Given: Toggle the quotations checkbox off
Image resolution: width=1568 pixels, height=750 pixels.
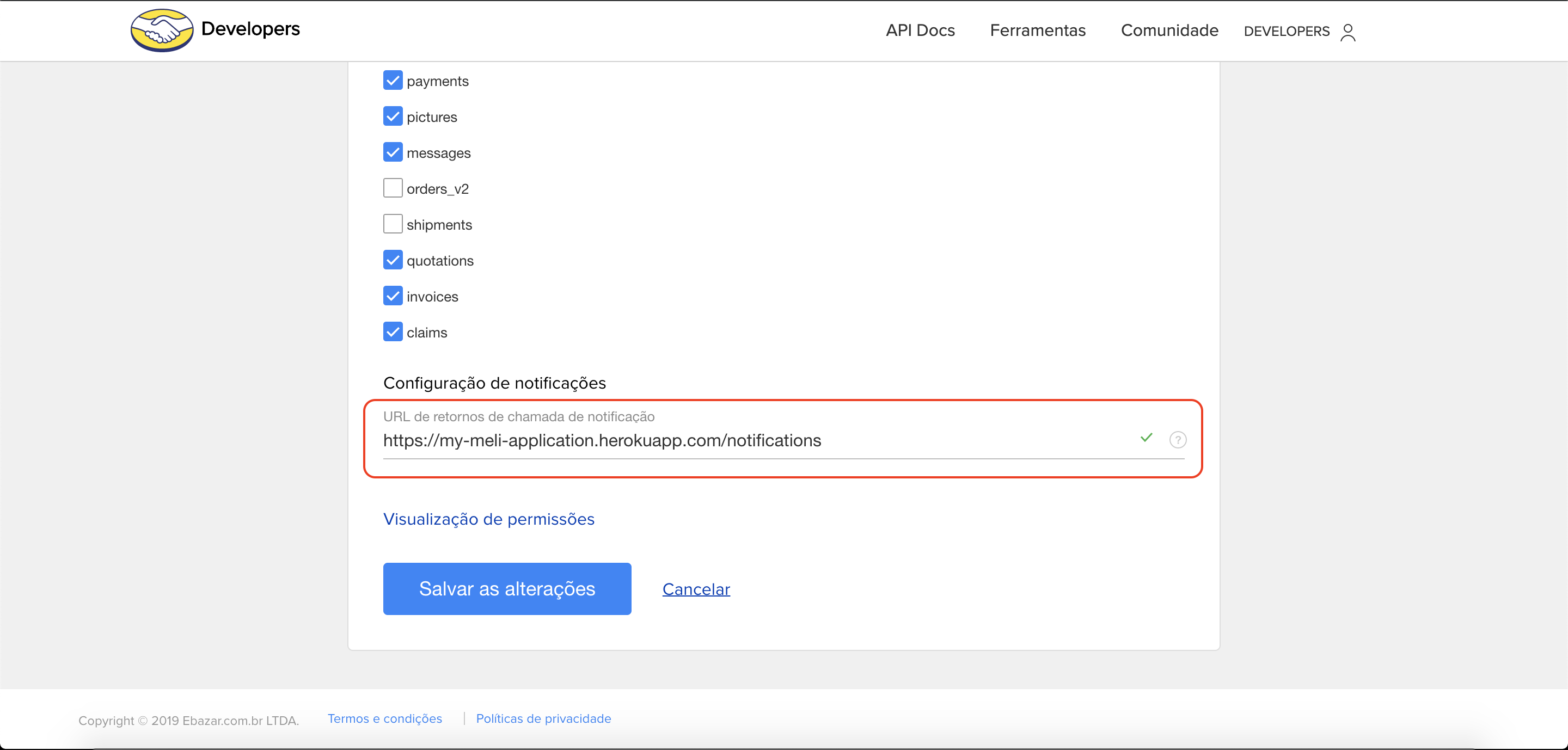Looking at the screenshot, I should coord(393,260).
